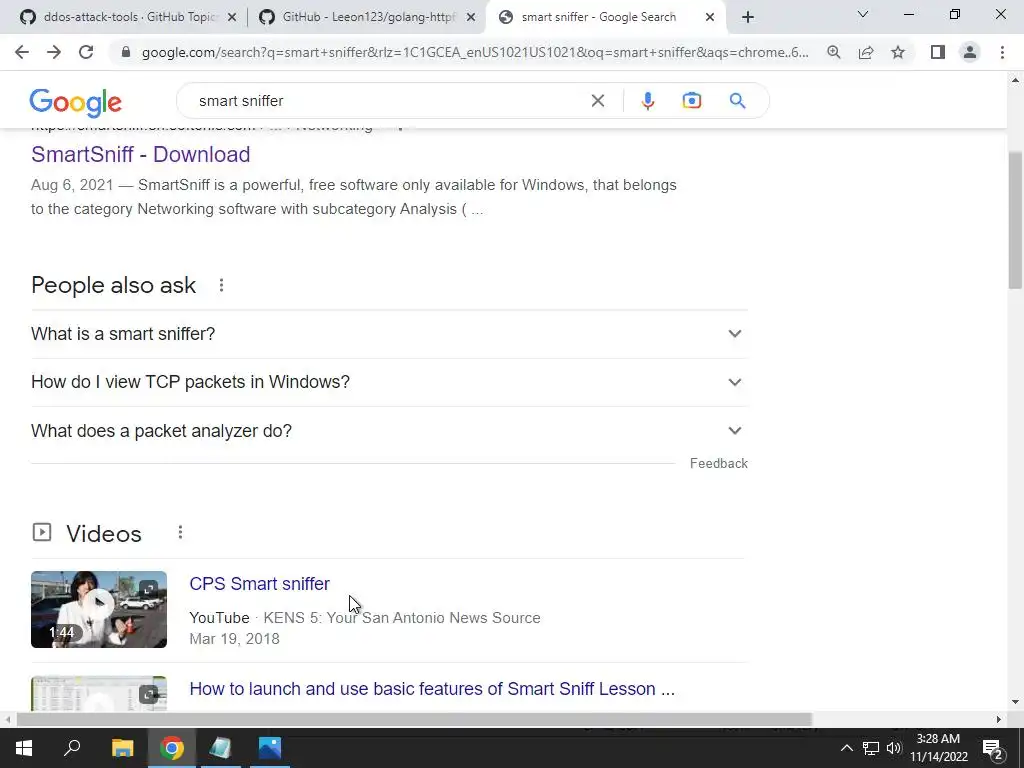This screenshot has height=768, width=1024.
Task: Share this page icon in address bar
Action: pyautogui.click(x=866, y=52)
